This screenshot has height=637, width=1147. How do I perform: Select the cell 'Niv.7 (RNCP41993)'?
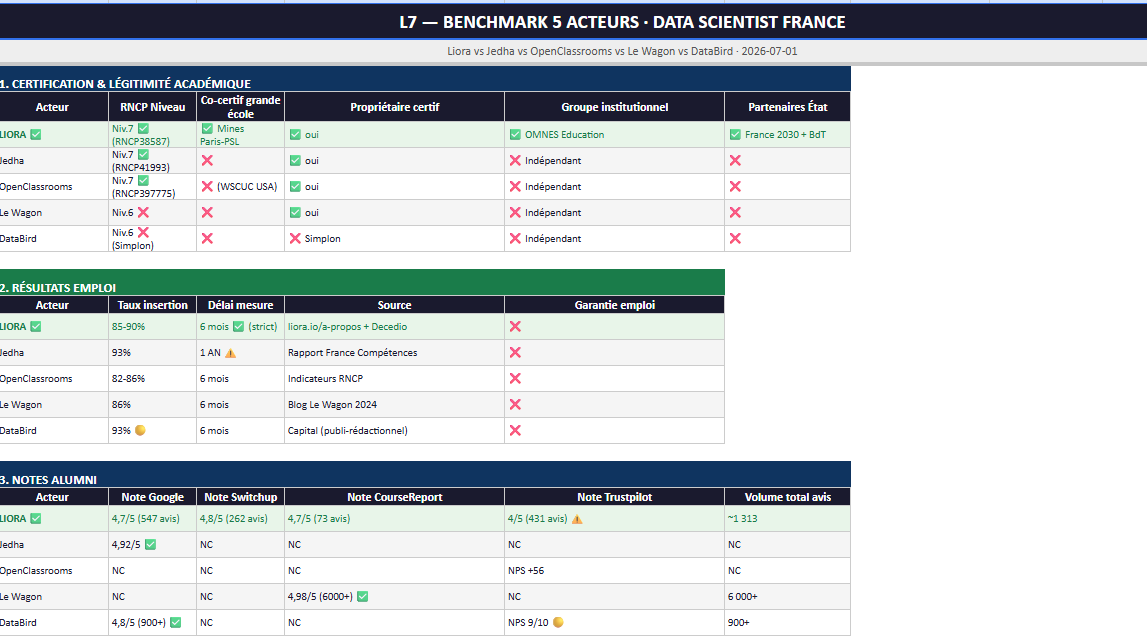click(152, 161)
